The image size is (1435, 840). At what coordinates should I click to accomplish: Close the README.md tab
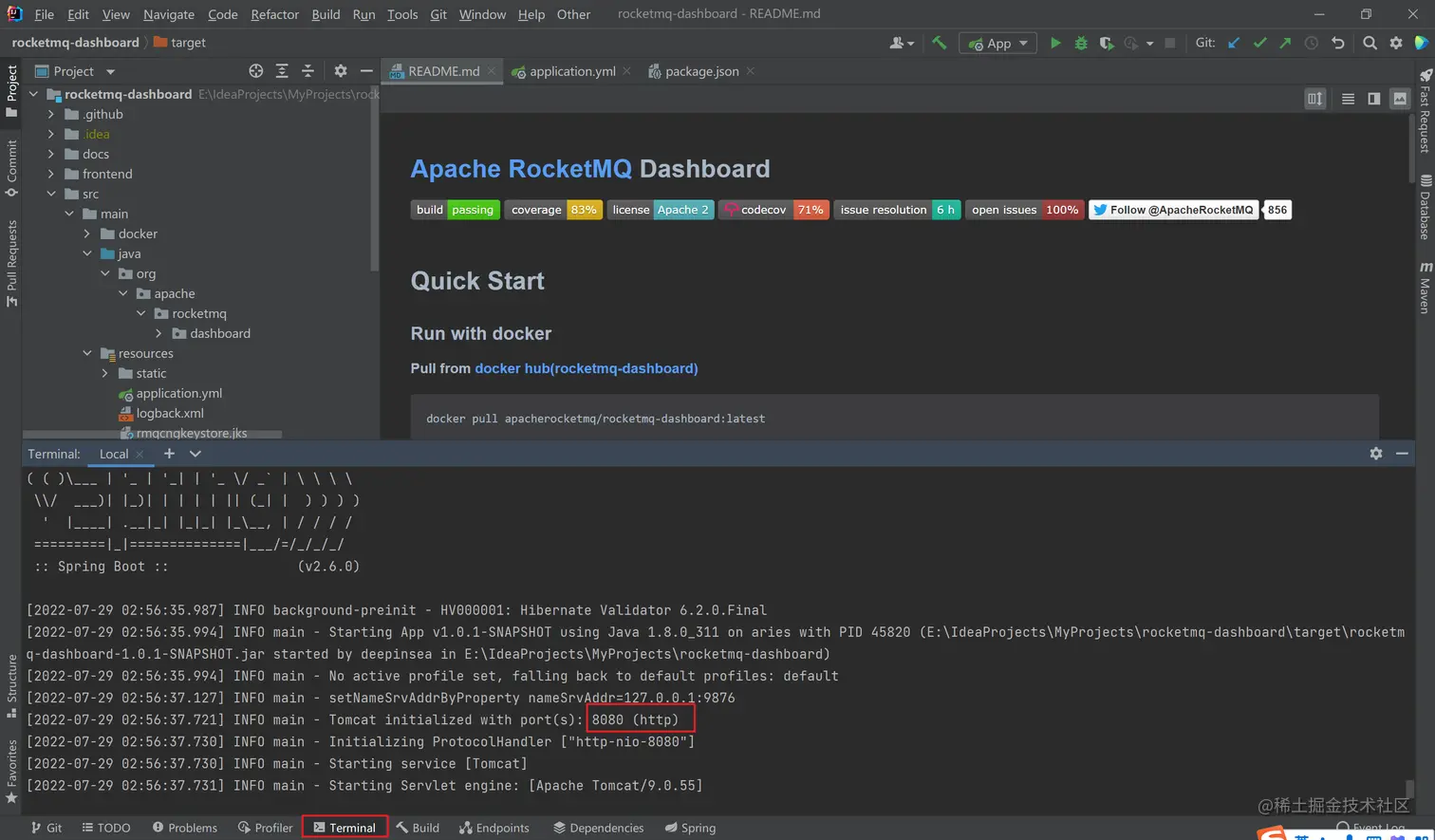click(491, 71)
